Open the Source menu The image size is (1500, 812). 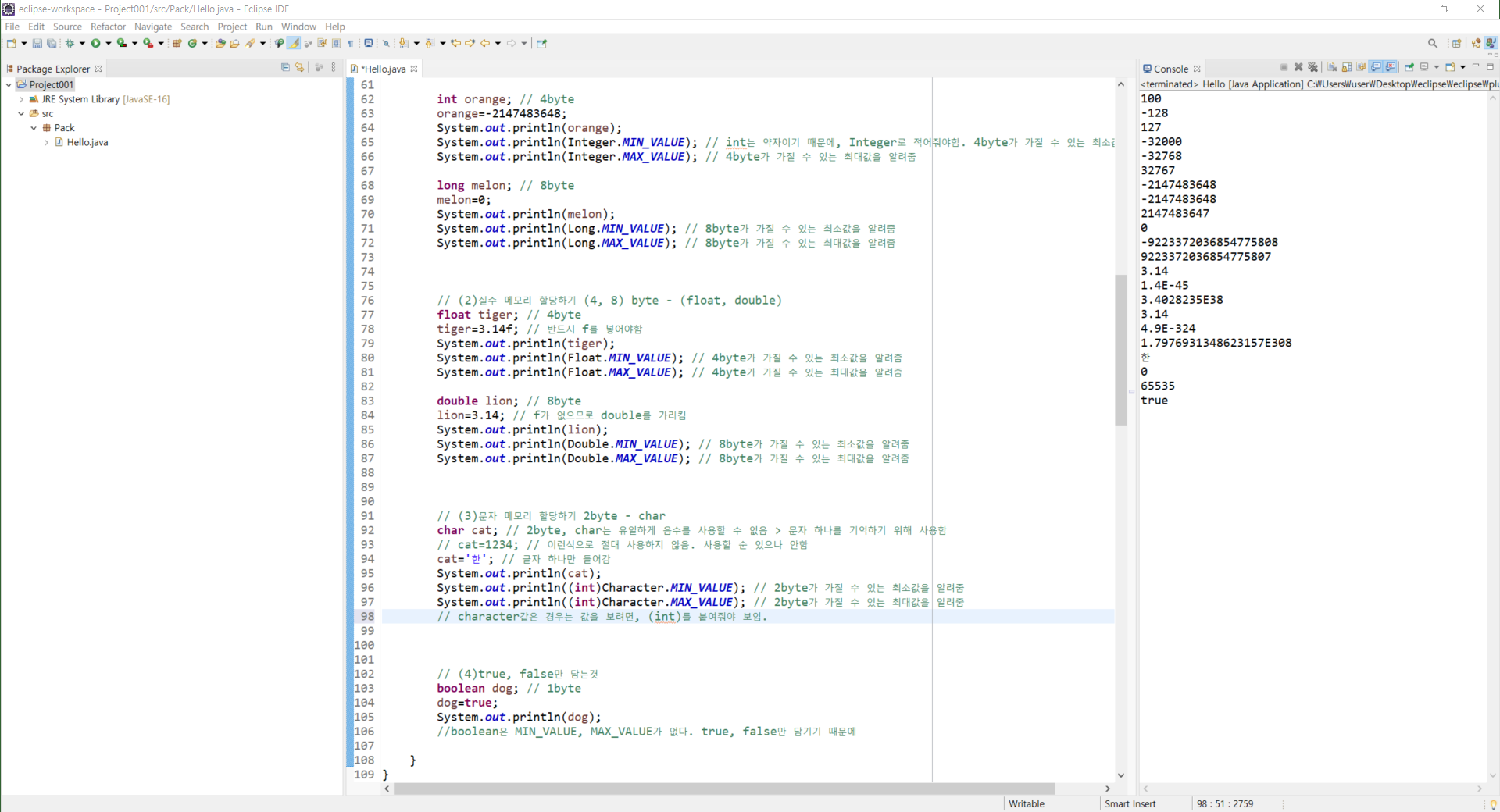(67, 27)
